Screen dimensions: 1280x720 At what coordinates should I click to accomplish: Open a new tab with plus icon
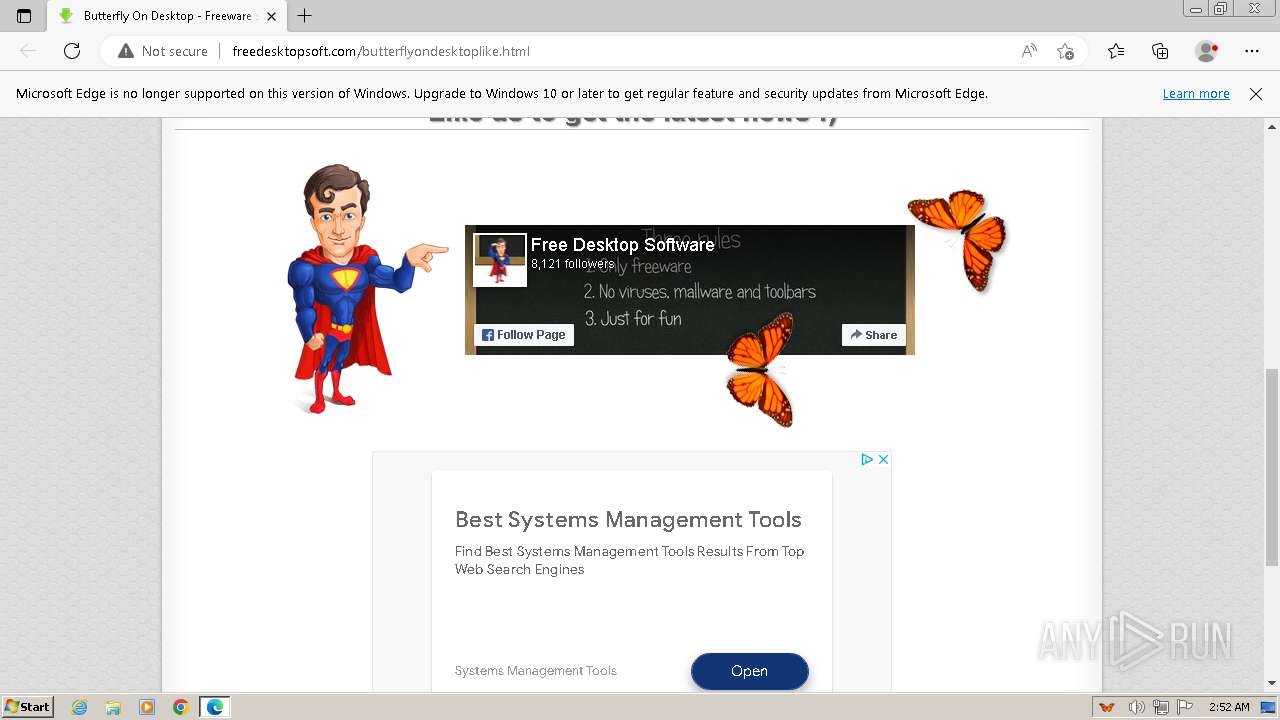click(305, 16)
